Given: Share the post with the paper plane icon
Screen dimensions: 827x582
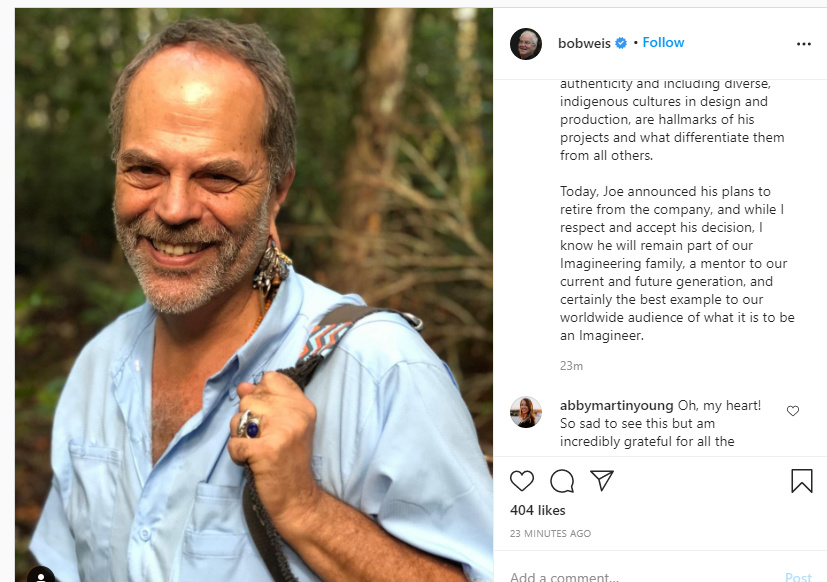Looking at the screenshot, I should [601, 481].
